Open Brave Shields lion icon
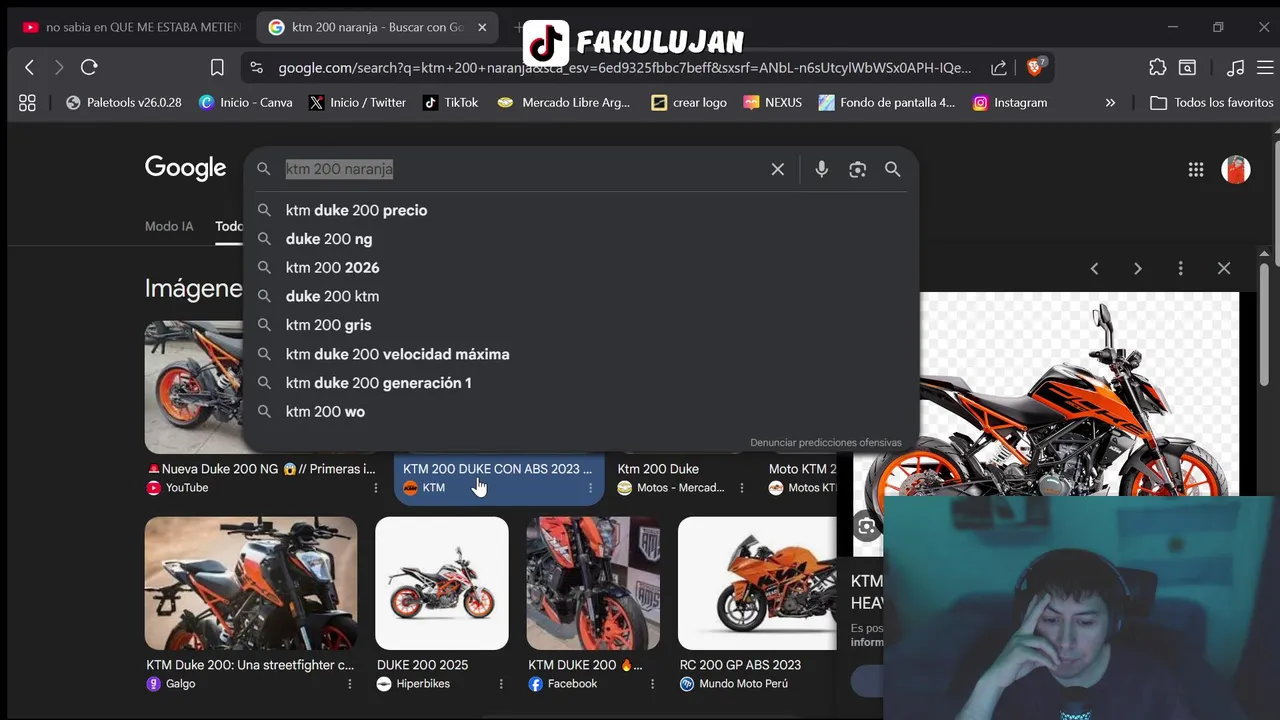This screenshot has height=720, width=1280. 1036,67
